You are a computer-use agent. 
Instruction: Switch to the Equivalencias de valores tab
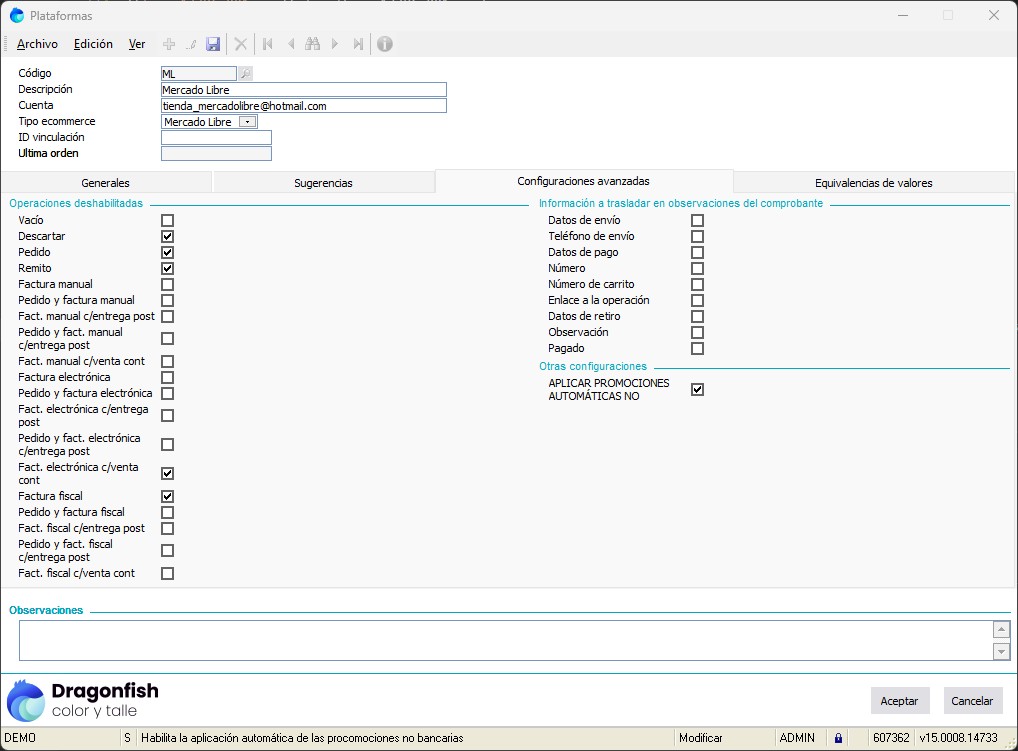(873, 183)
